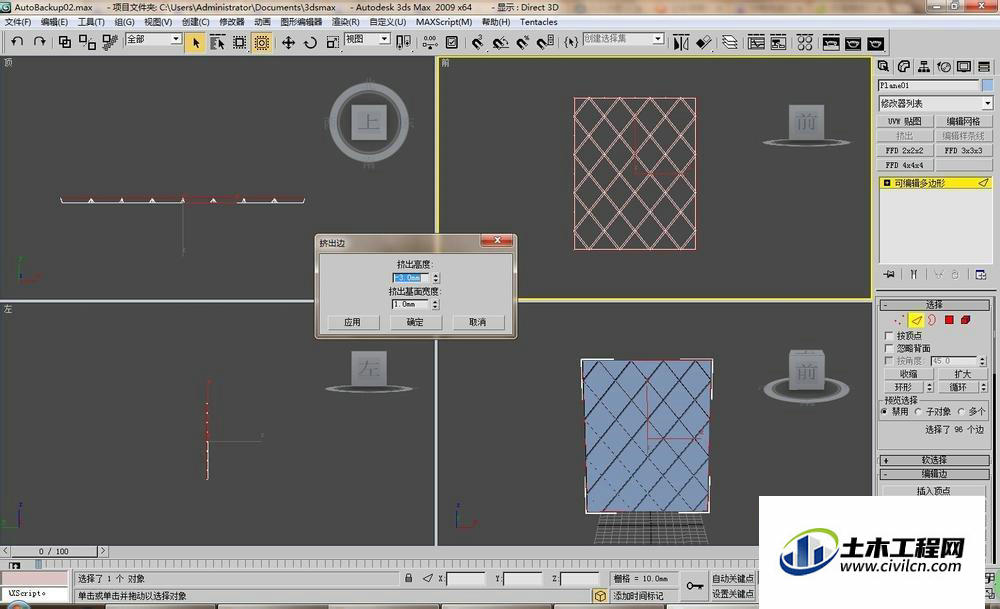Toggle the Angle Snap icon
The height and width of the screenshot is (609, 1000).
[x=501, y=43]
